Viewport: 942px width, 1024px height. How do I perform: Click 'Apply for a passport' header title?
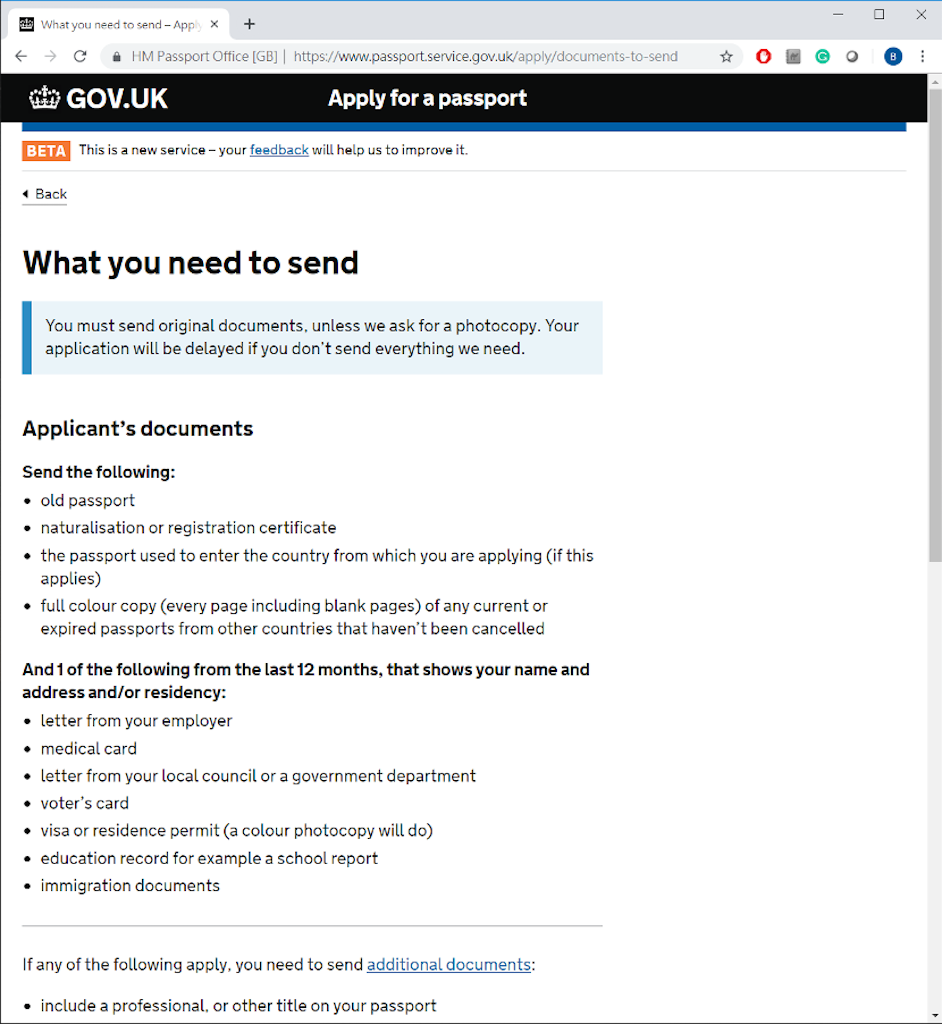[x=427, y=98]
